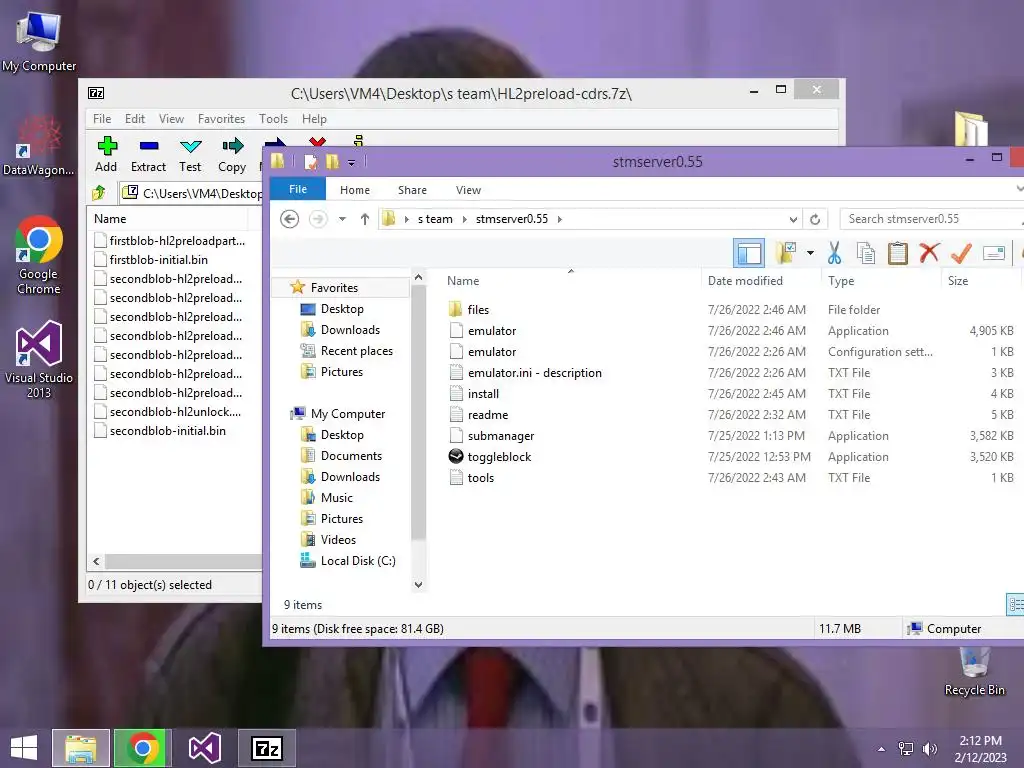Screen dimensions: 1024x768
Task: Open the Favorites menu in 7-Zip
Action: (221, 119)
